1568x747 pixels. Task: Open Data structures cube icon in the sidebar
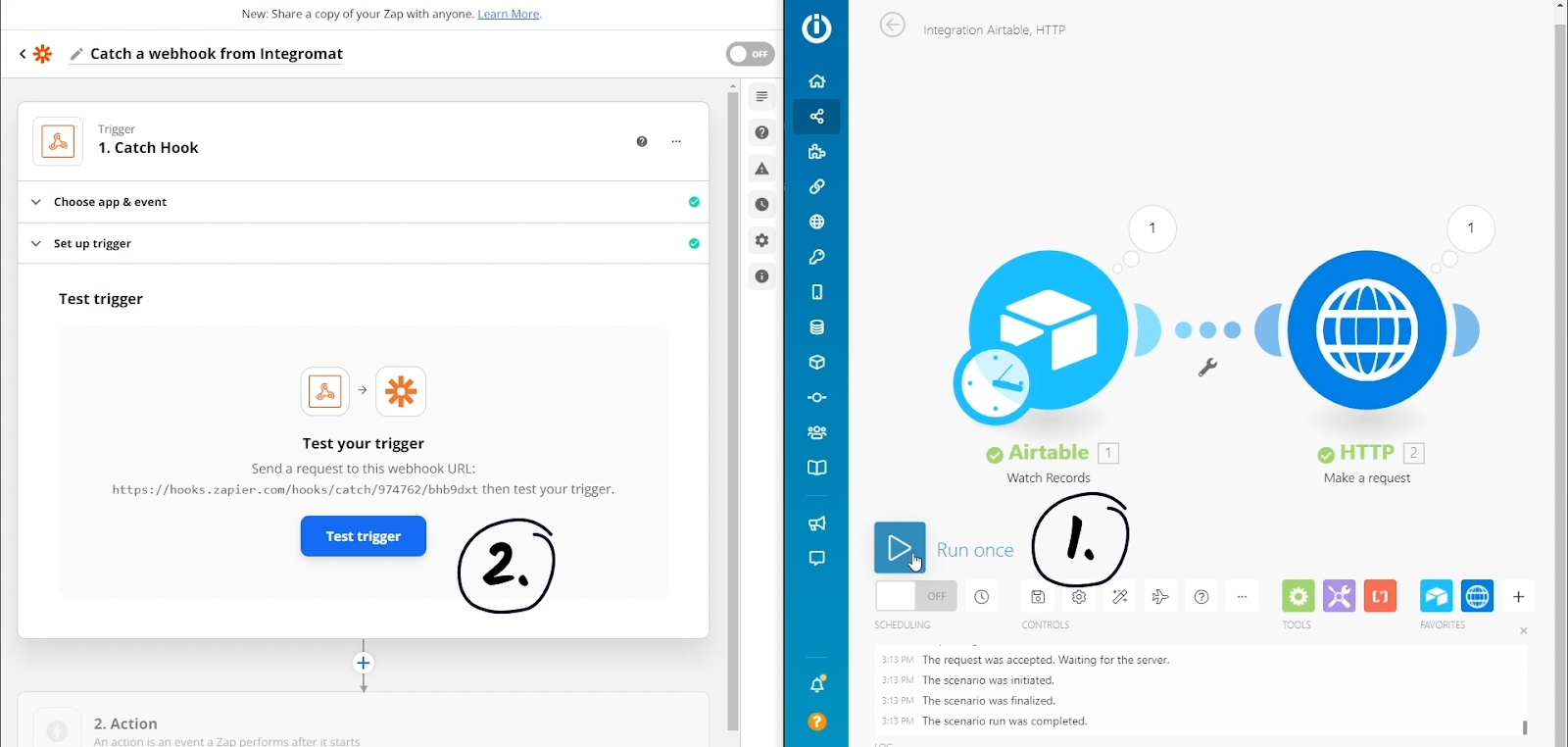(816, 363)
